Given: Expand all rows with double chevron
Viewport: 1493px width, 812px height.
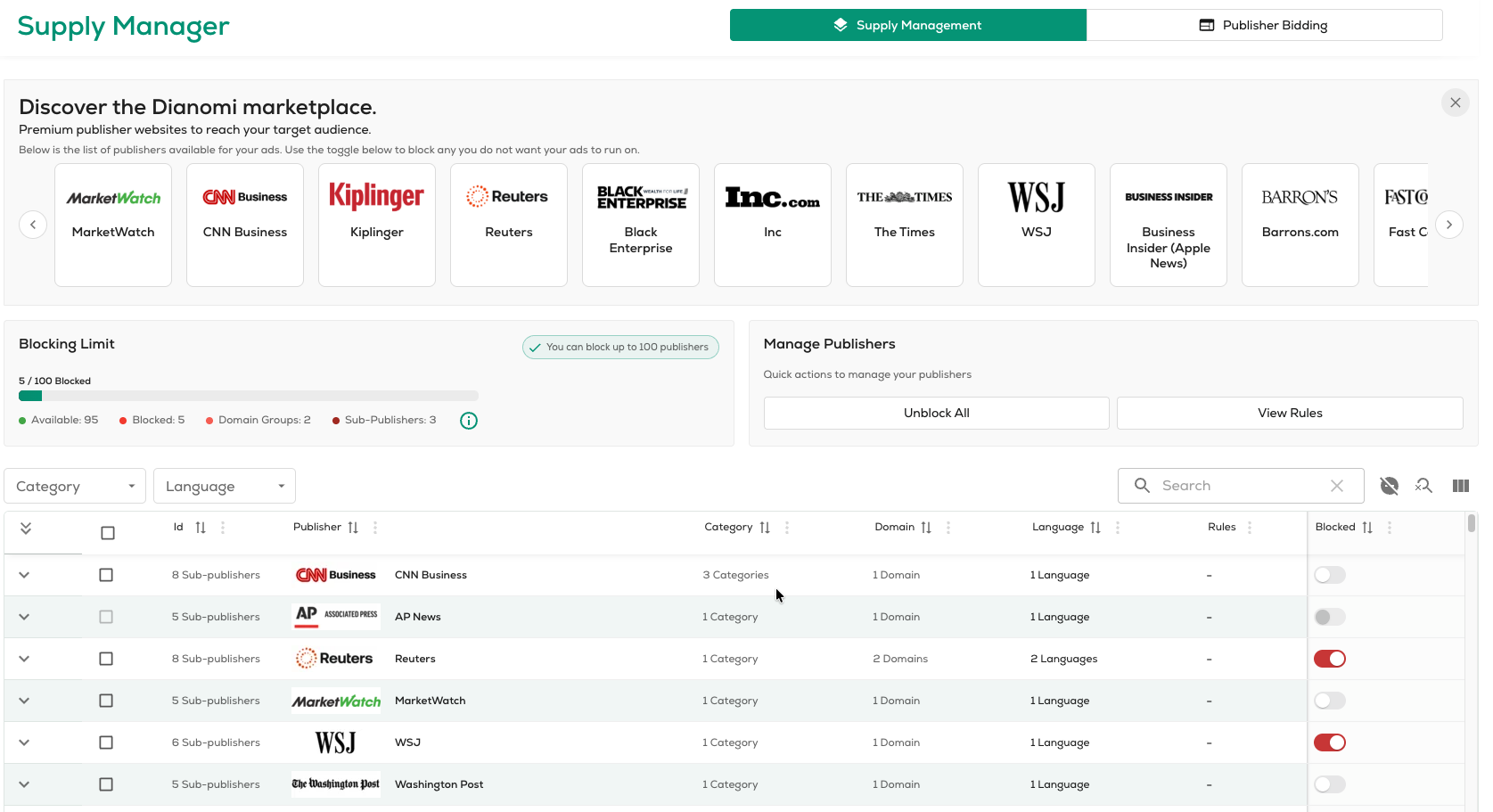Looking at the screenshot, I should (26, 529).
